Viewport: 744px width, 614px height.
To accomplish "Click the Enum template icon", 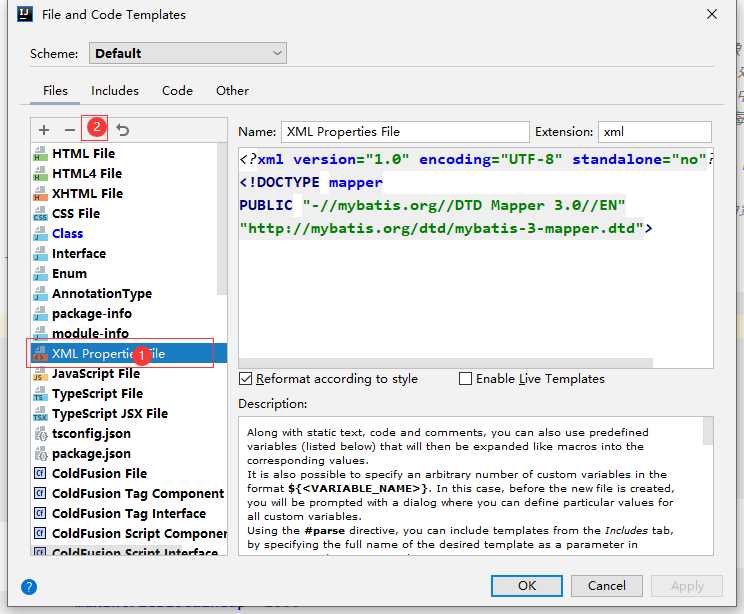I will point(40,273).
